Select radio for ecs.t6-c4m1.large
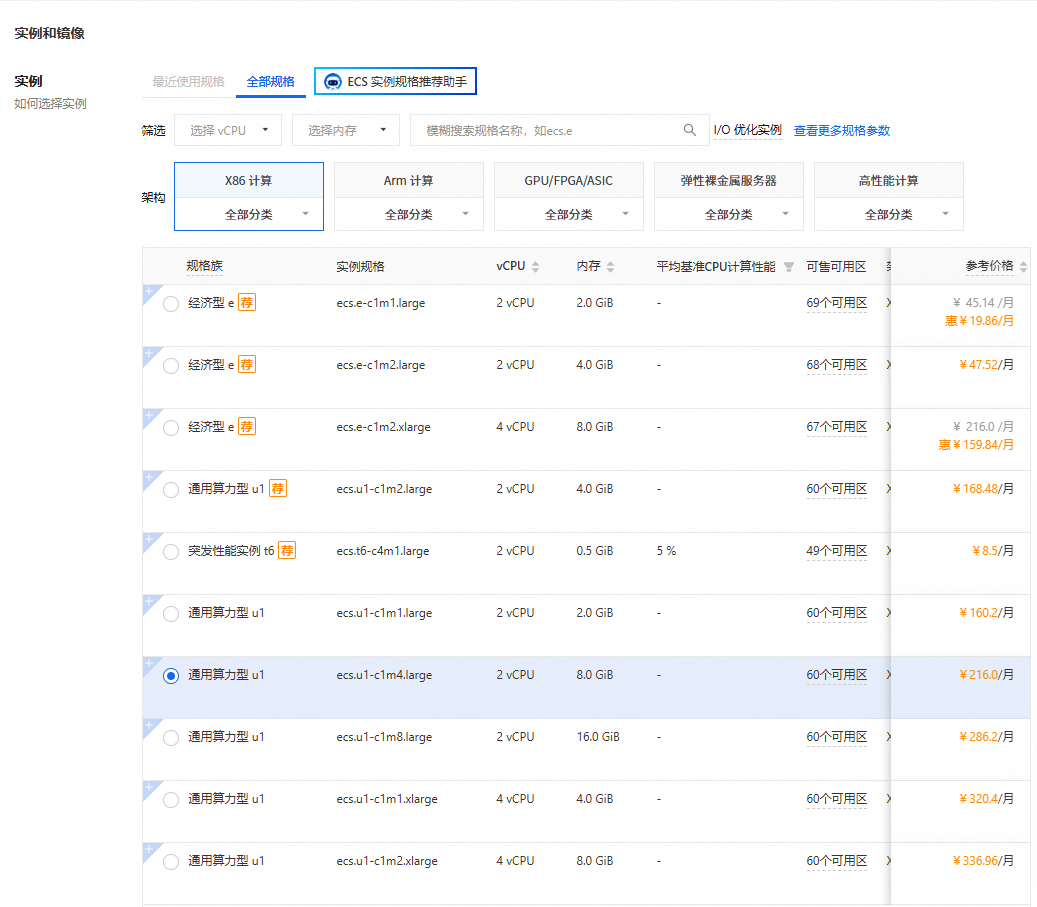 click(x=171, y=552)
